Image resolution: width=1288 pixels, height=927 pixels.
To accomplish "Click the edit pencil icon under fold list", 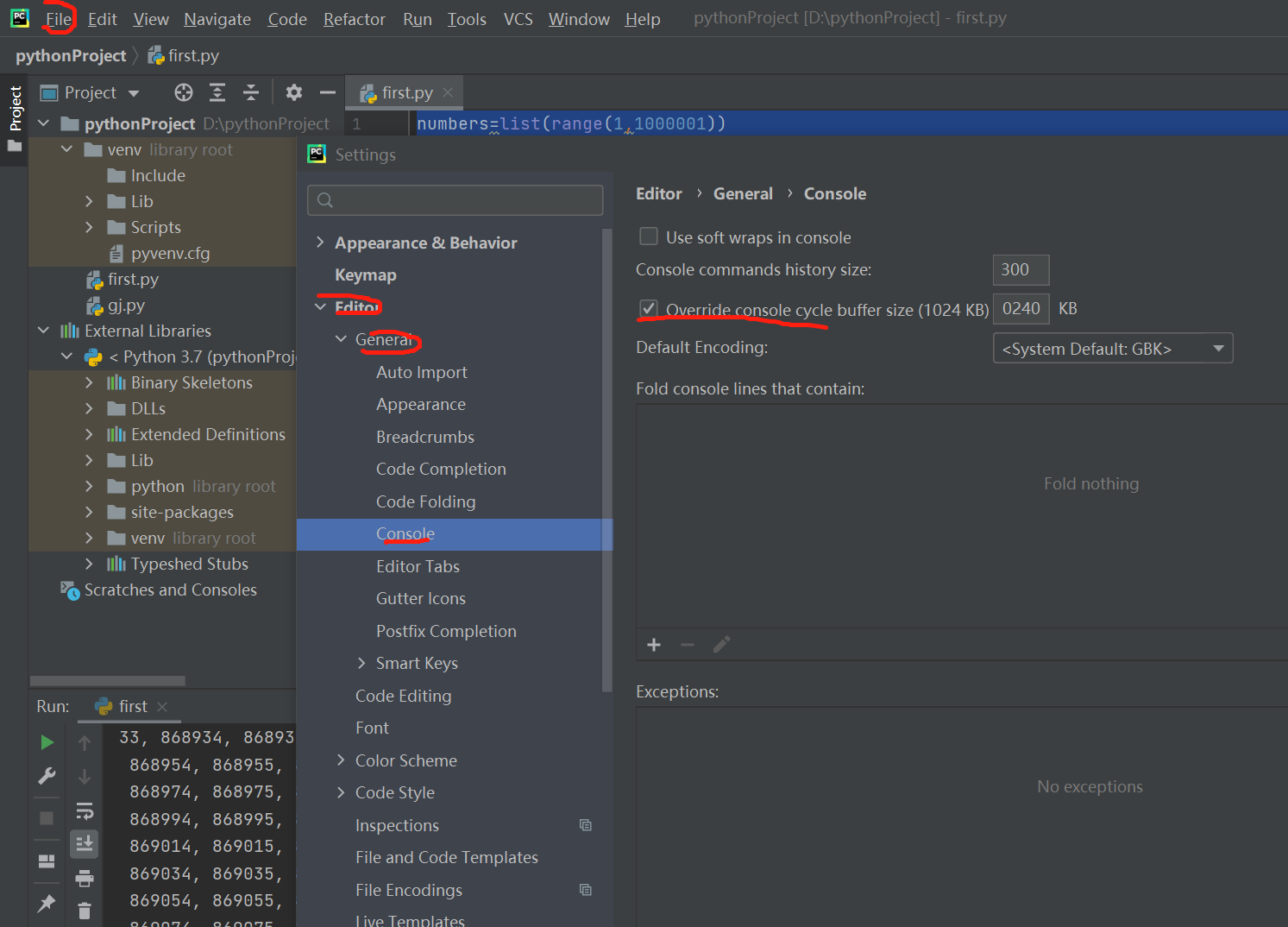I will pos(721,645).
